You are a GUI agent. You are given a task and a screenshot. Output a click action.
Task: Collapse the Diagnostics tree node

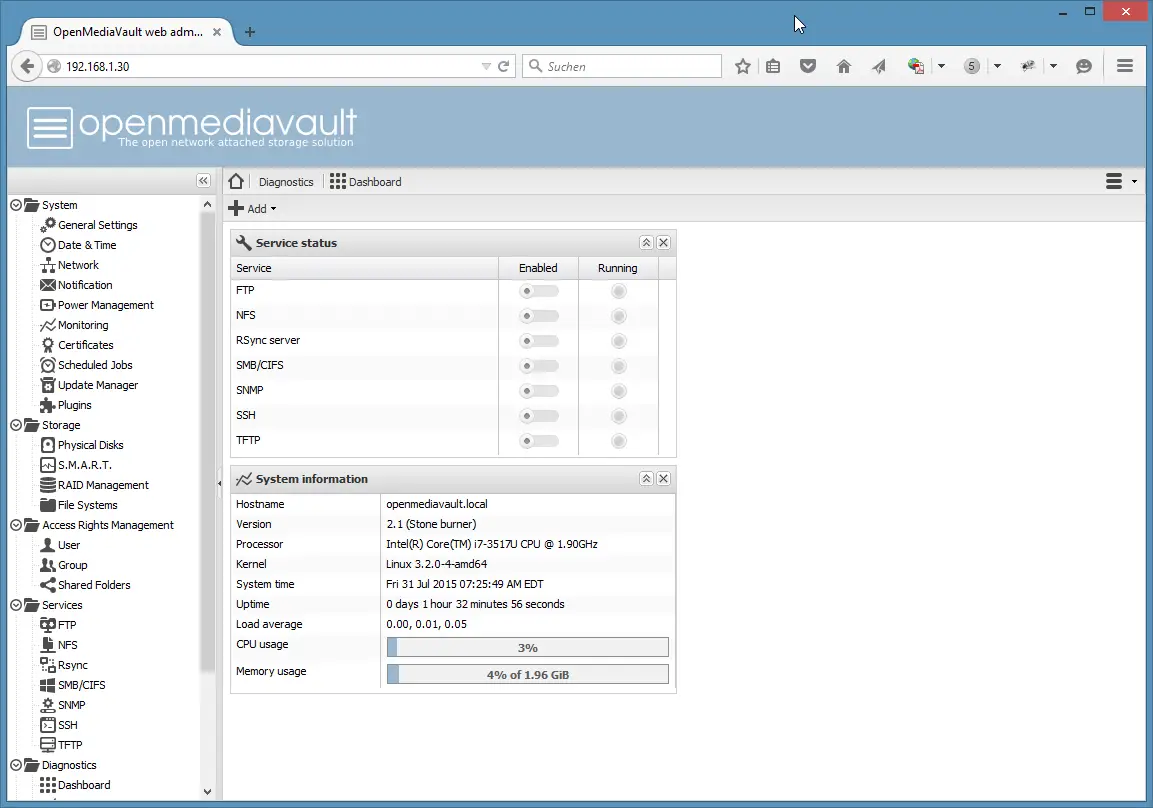[16, 765]
